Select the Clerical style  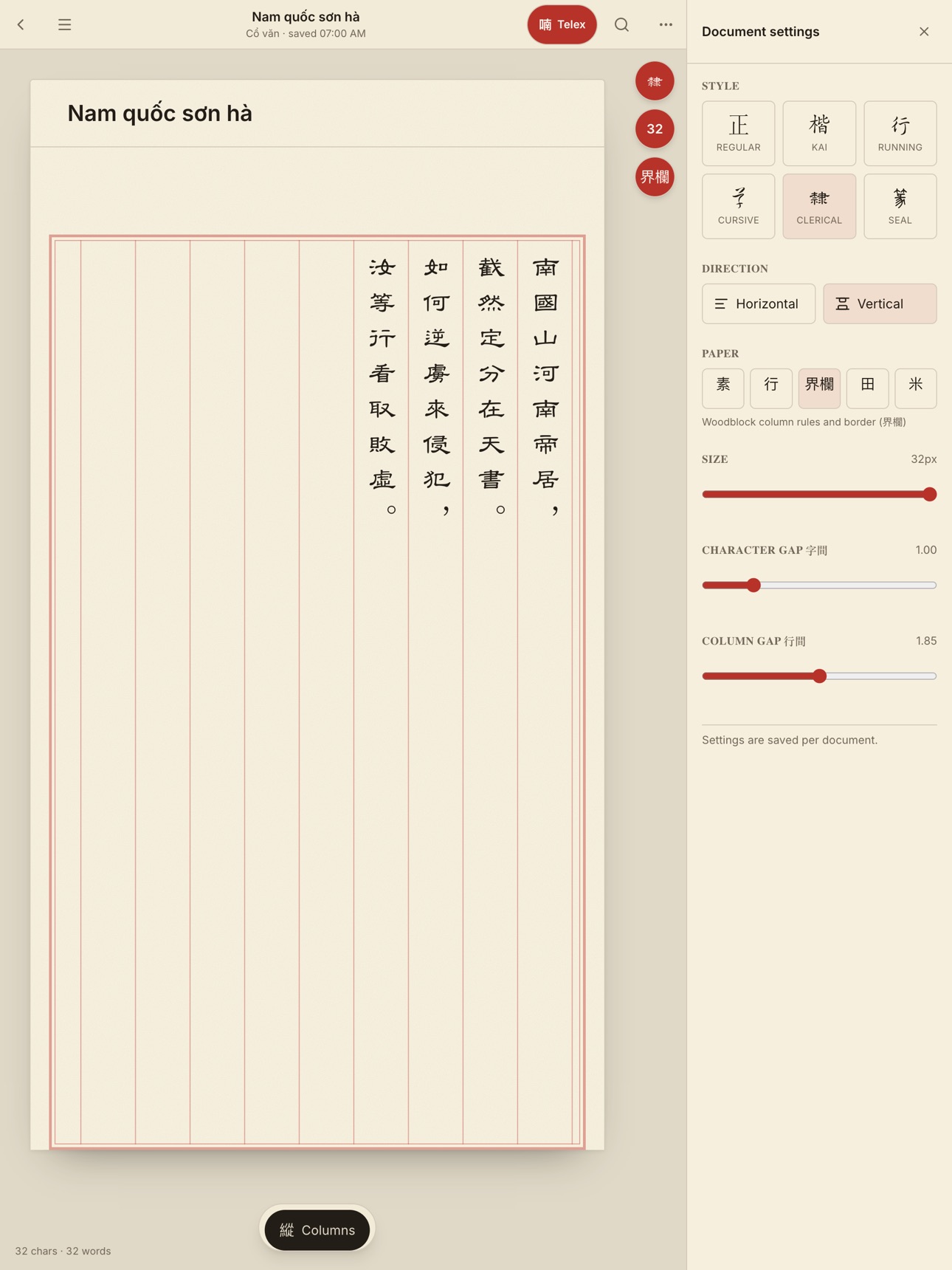(819, 207)
